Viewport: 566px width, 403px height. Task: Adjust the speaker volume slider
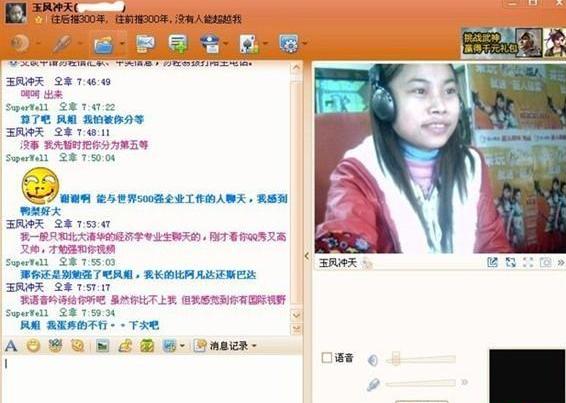(421, 359)
